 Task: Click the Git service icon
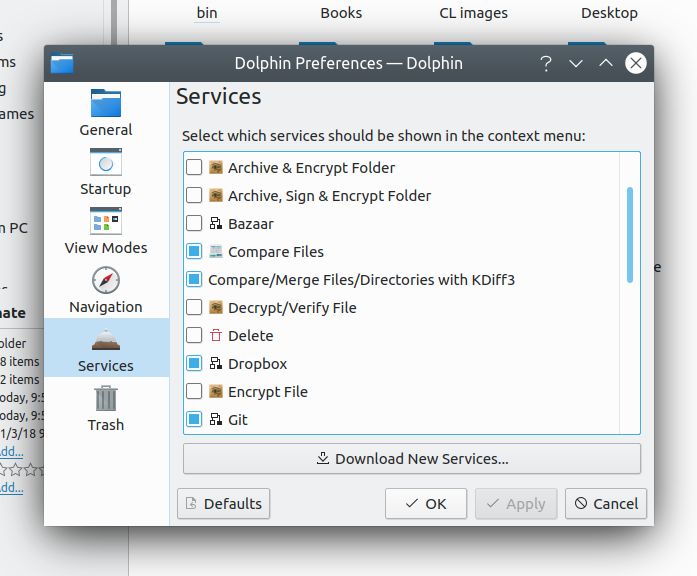(216, 420)
